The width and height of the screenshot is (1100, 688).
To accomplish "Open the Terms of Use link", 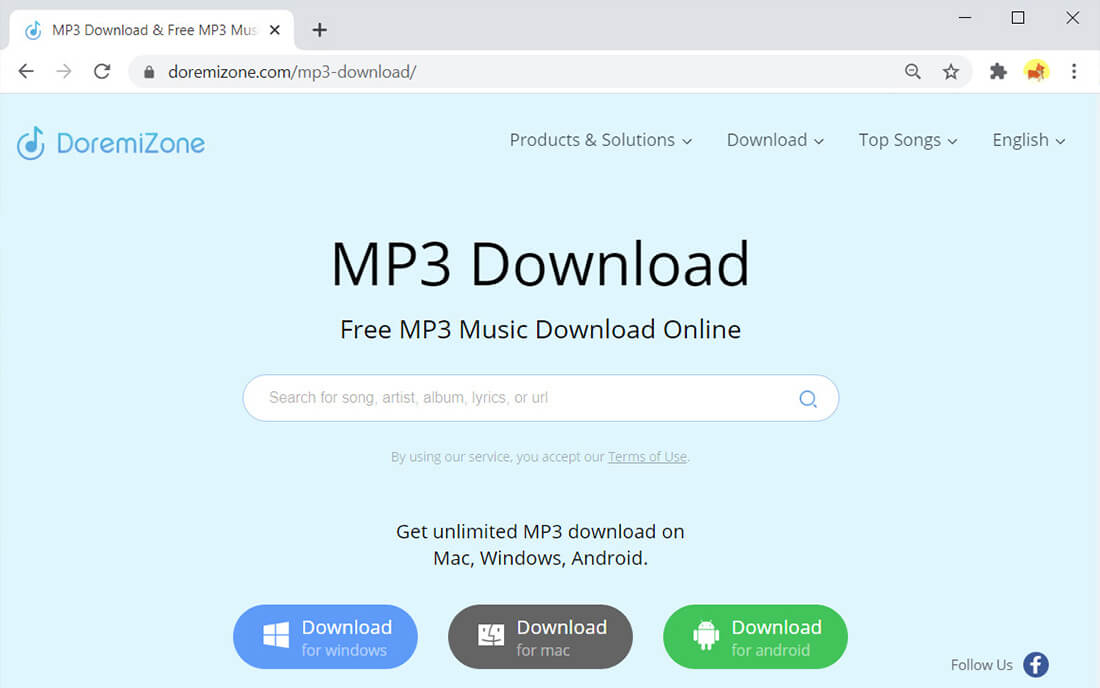I will 647,456.
